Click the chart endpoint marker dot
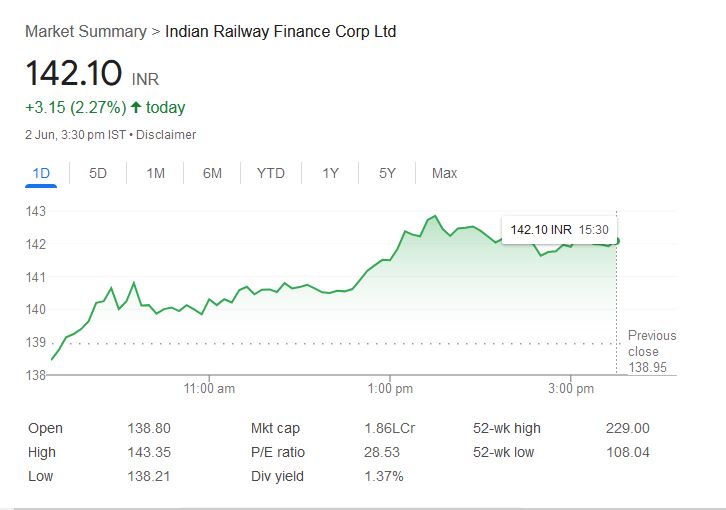The image size is (726, 510). click(617, 240)
